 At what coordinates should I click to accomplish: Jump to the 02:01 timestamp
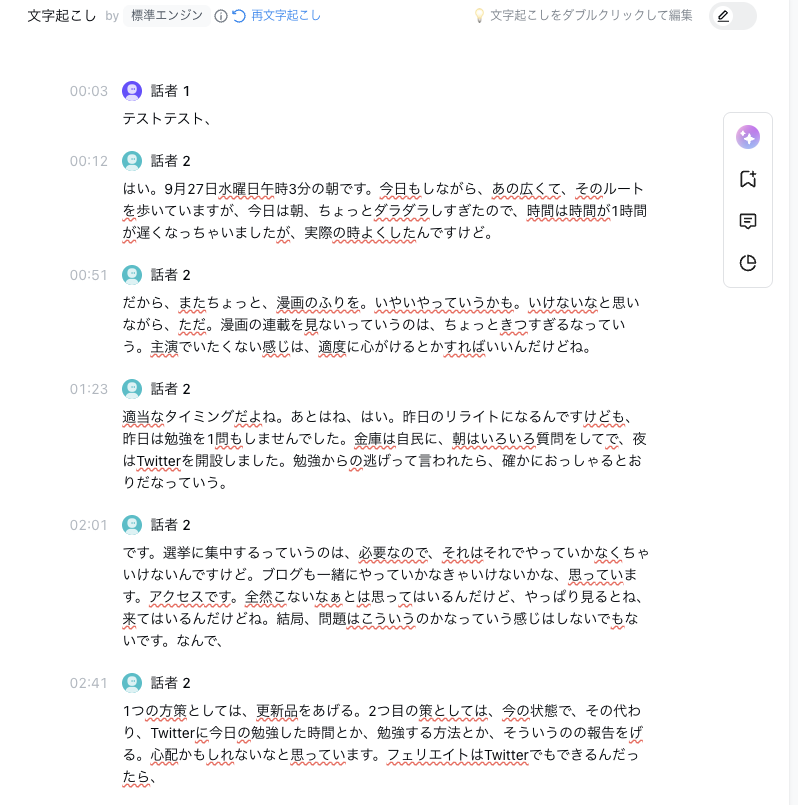(88, 525)
